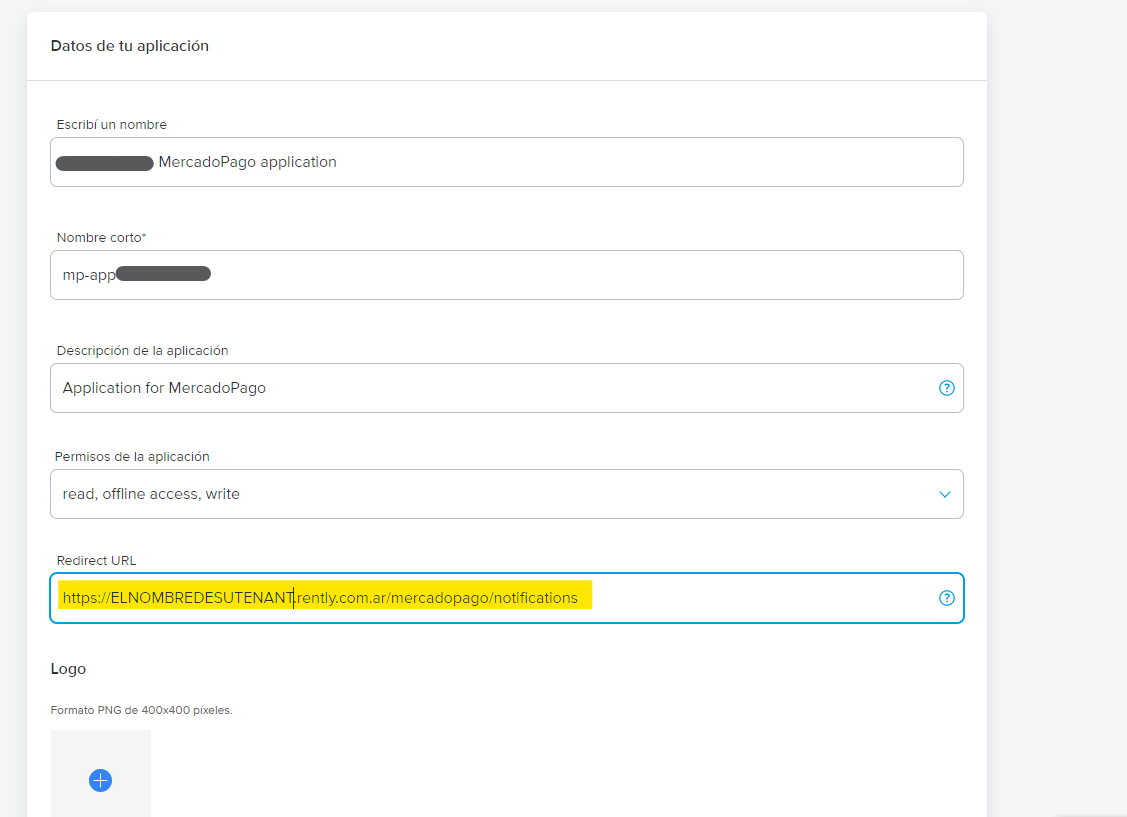This screenshot has width=1127, height=817.
Task: Click the redacted block in the name field
Action: pos(104,163)
